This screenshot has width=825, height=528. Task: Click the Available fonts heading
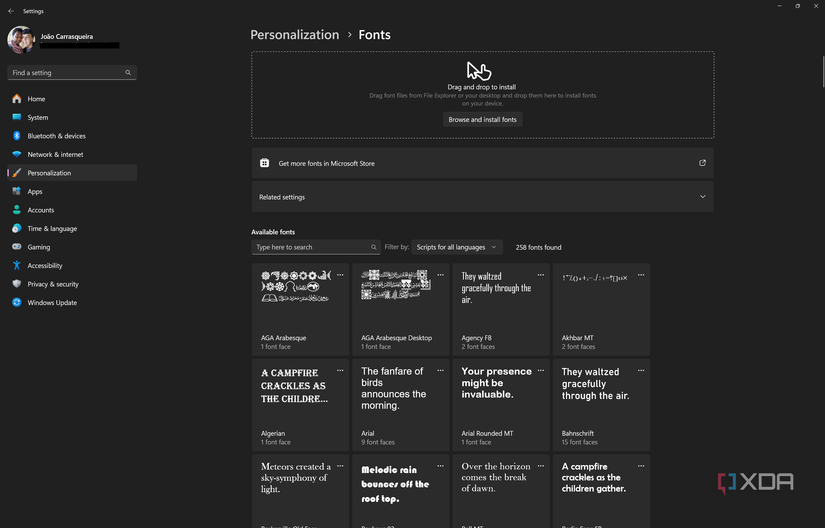tap(273, 232)
